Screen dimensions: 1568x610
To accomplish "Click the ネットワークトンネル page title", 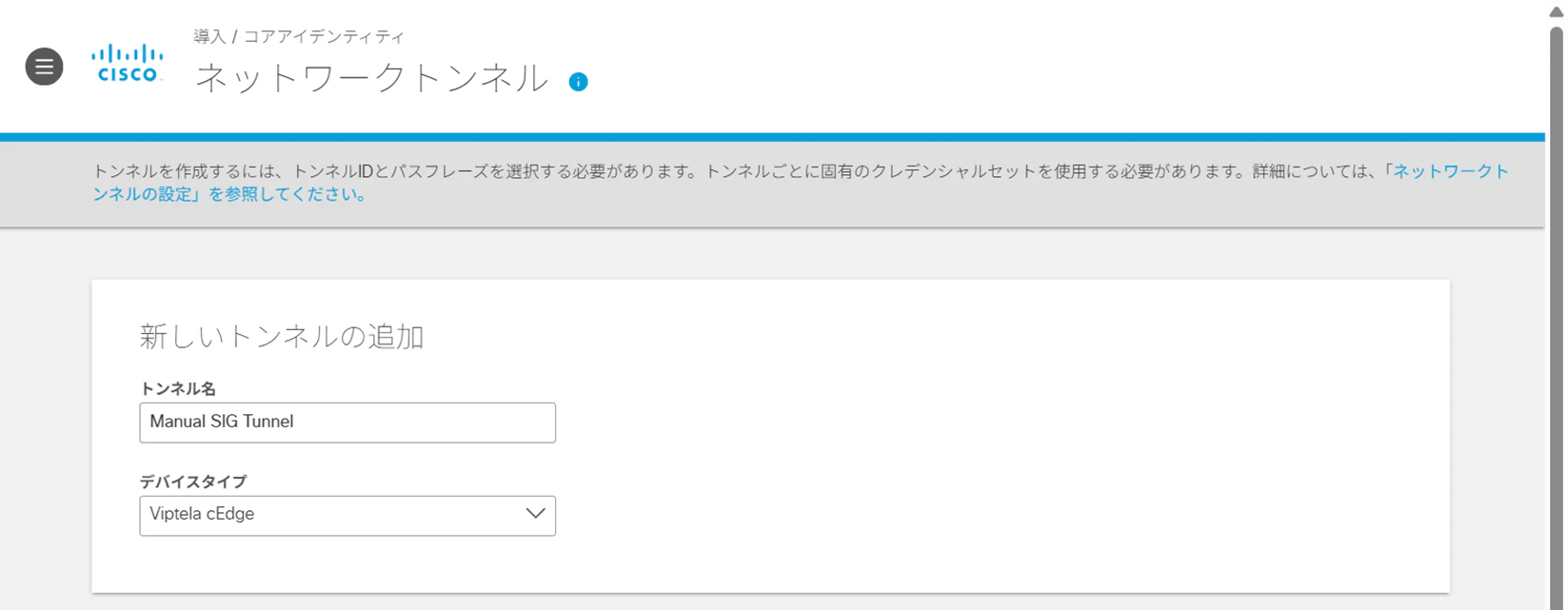I will click(372, 78).
